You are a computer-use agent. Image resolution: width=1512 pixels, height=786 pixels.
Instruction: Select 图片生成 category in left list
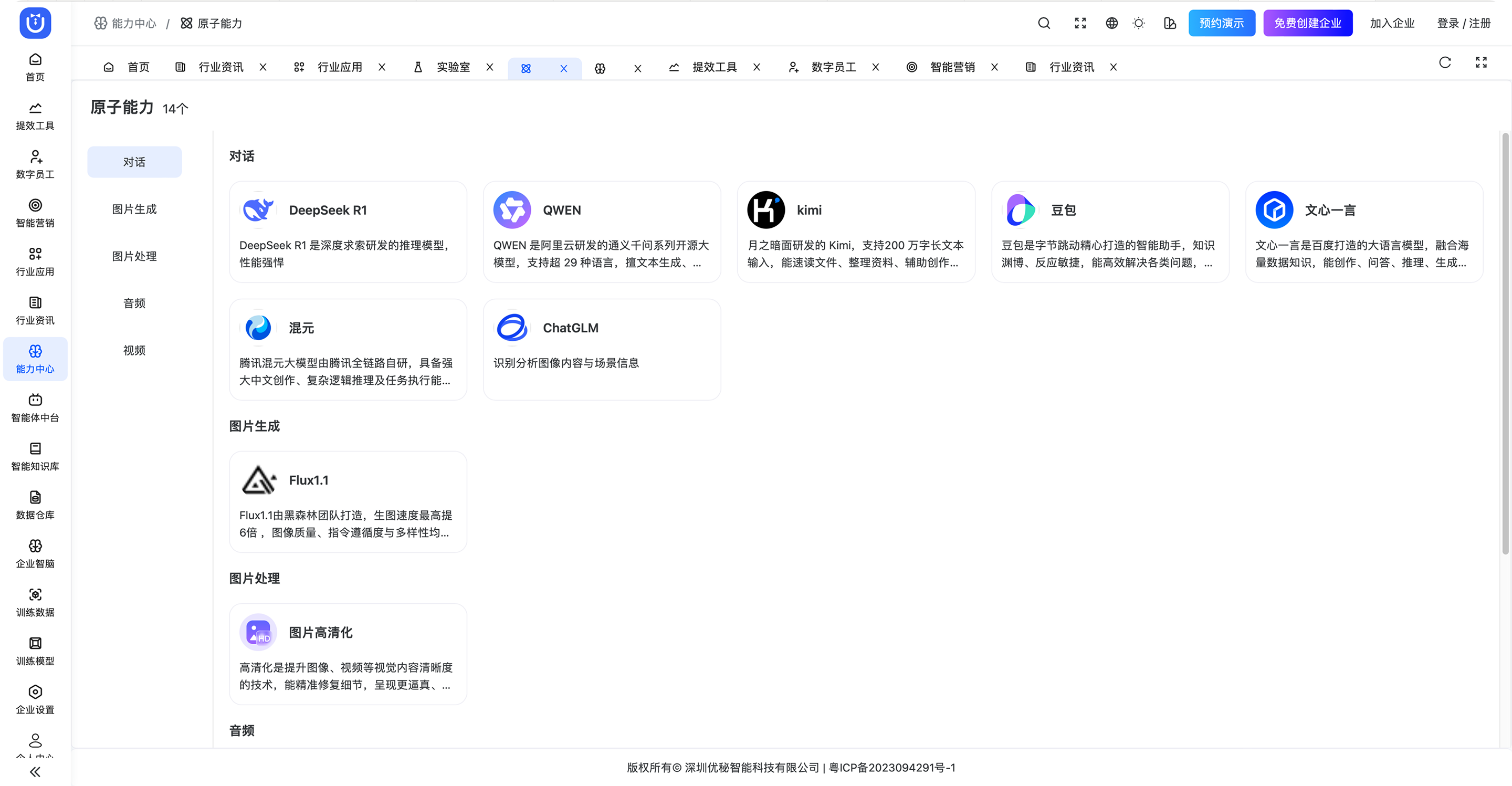(134, 209)
